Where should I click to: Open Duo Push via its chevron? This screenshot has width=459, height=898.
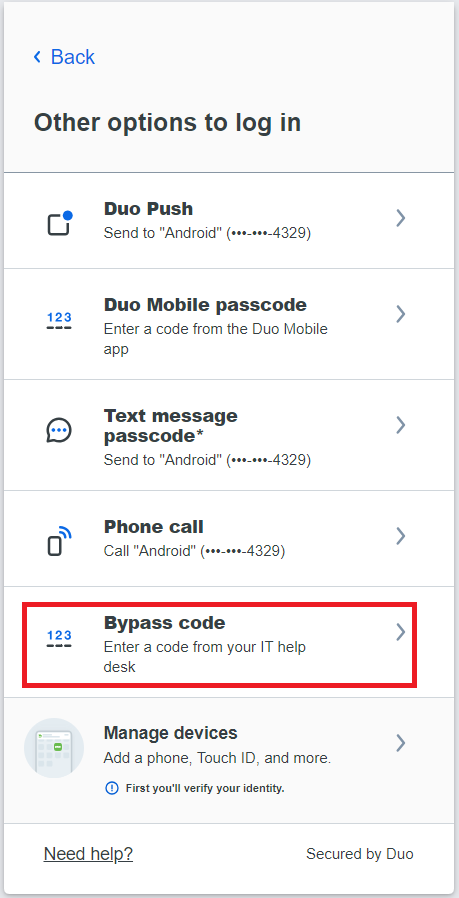401,218
